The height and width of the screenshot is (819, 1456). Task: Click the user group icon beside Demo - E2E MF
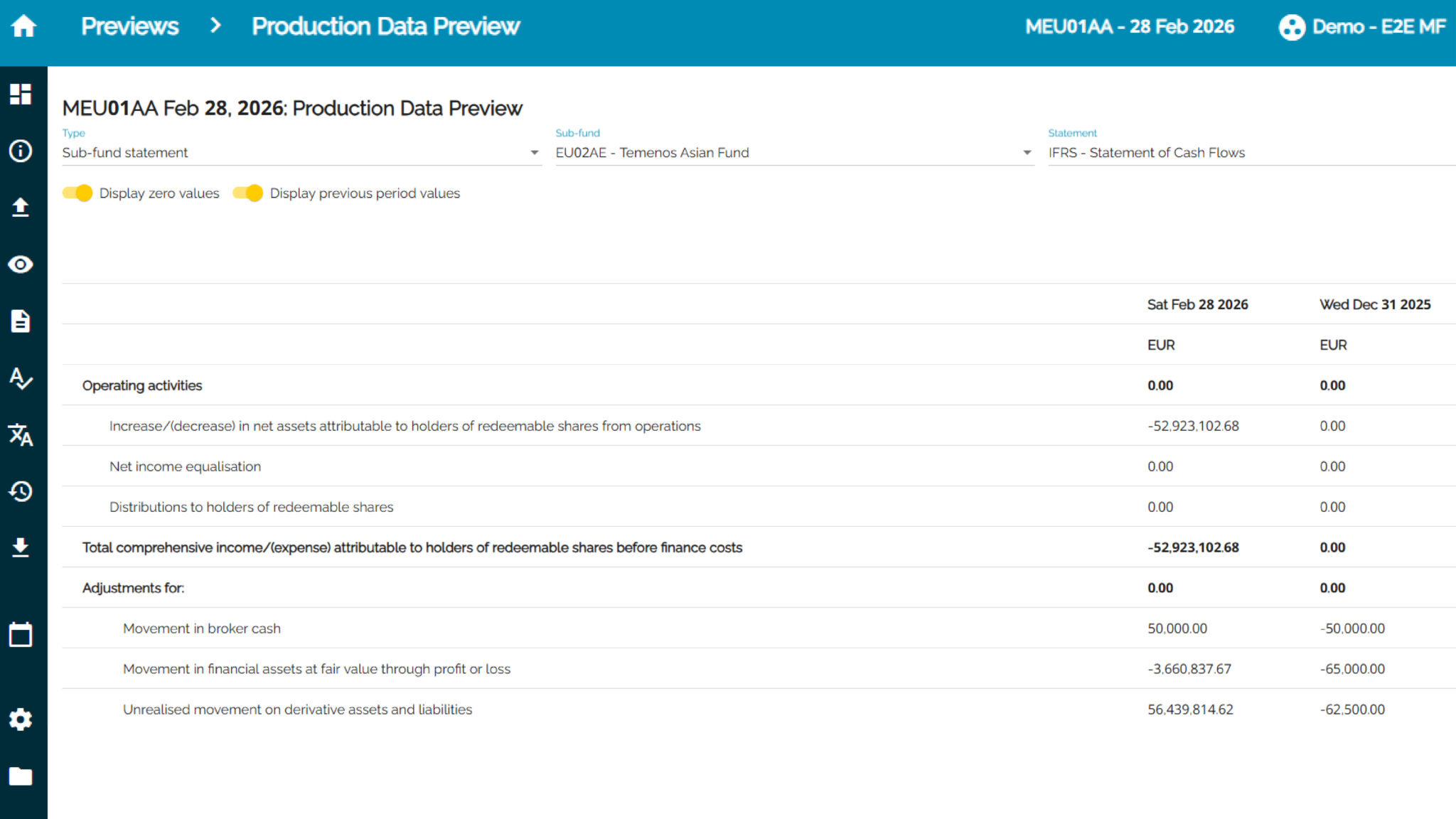click(1292, 27)
